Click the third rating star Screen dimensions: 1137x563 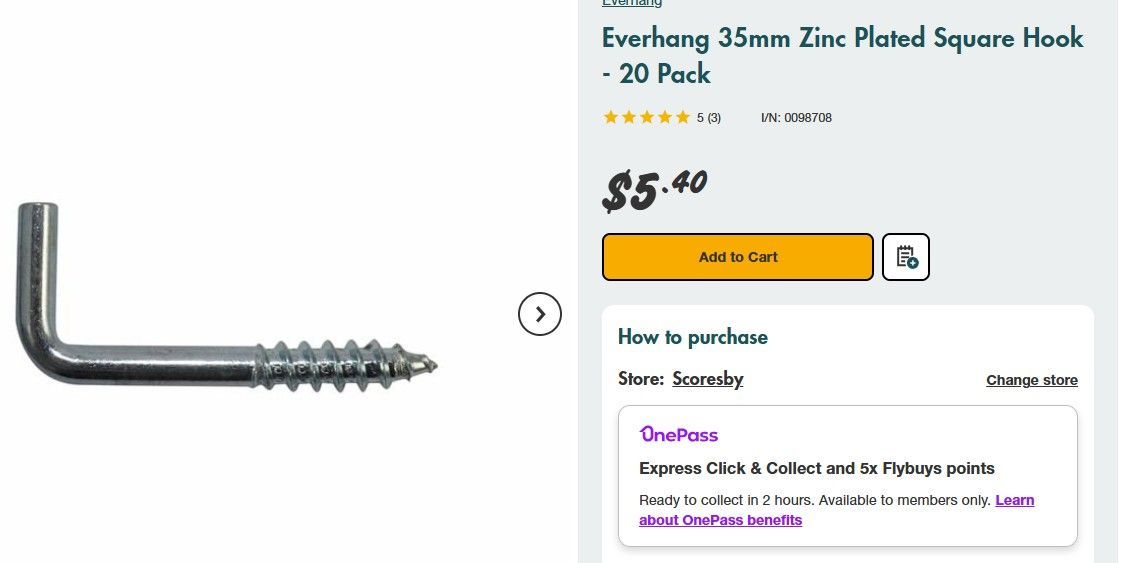coord(647,118)
